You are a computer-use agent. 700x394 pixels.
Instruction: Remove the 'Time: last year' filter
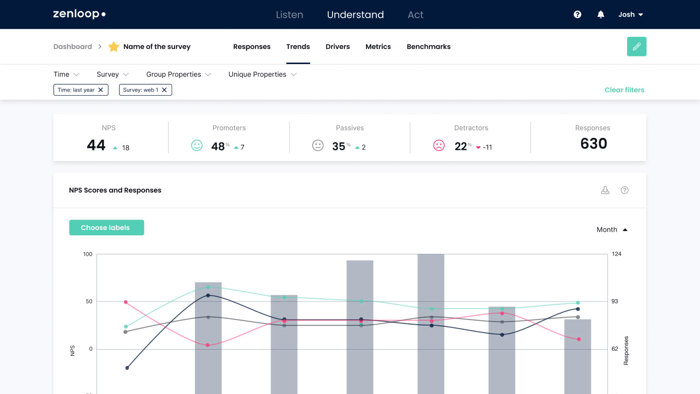coord(100,90)
